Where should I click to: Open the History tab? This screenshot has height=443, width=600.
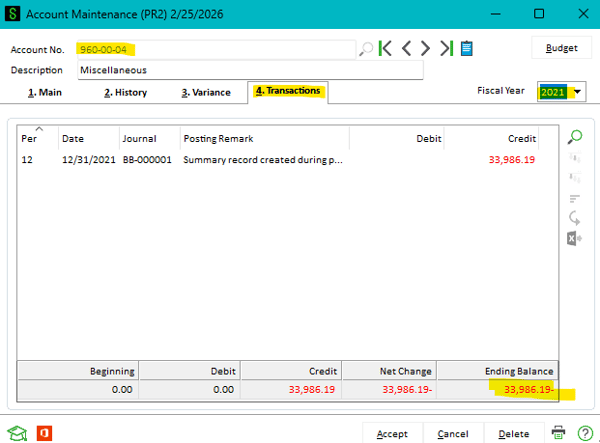125,93
